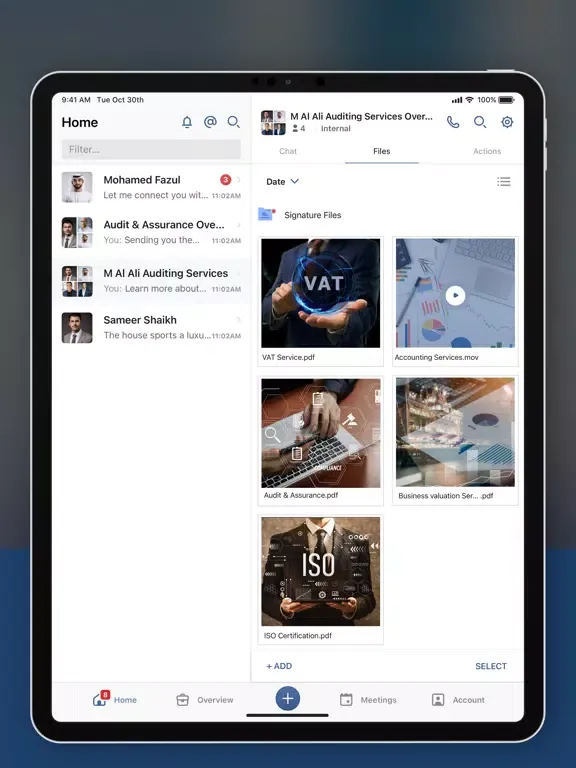Open the Signature Files folder icon
Image resolution: width=576 pixels, height=768 pixels.
(266, 214)
